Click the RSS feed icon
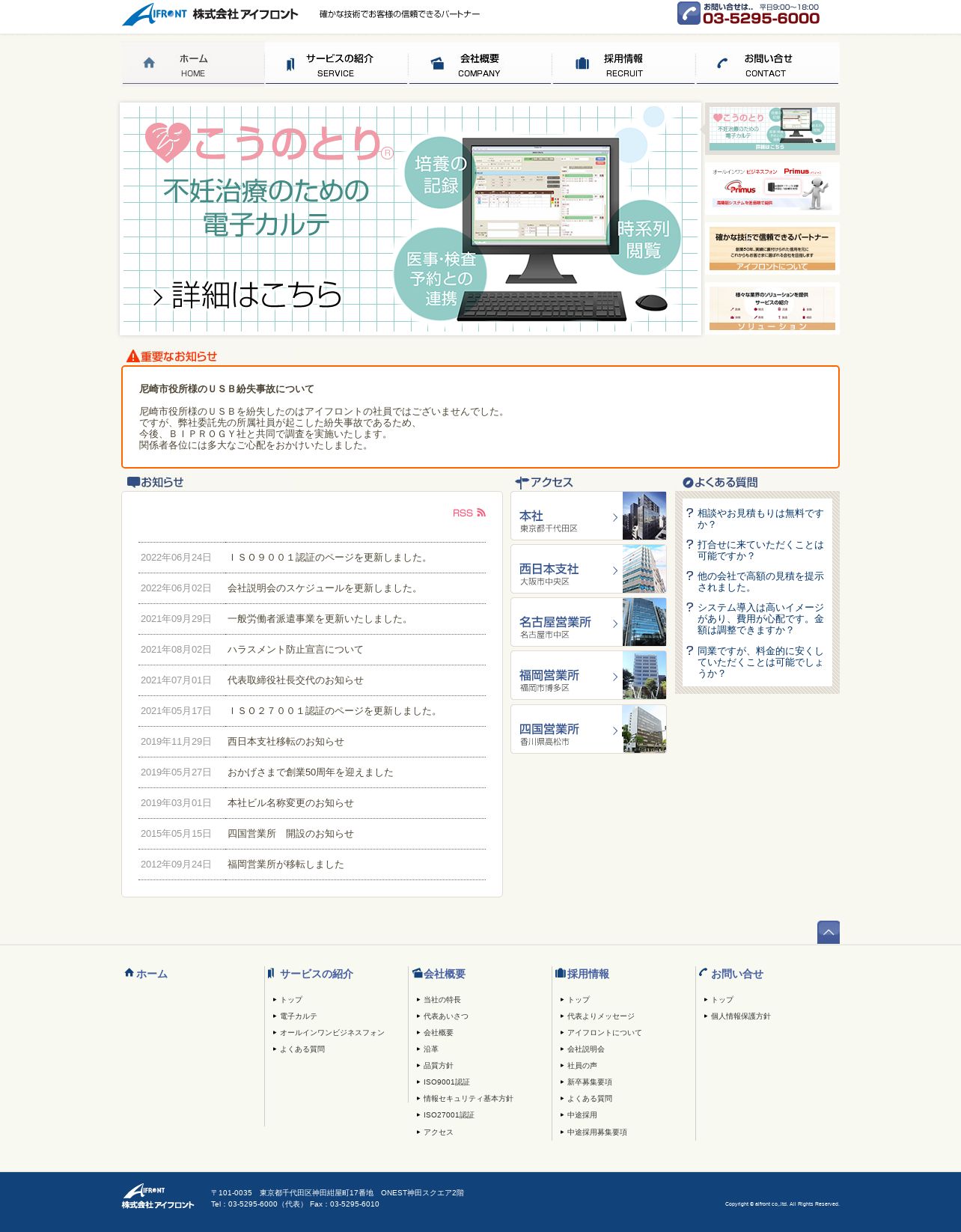The width and height of the screenshot is (961, 1232). (481, 513)
